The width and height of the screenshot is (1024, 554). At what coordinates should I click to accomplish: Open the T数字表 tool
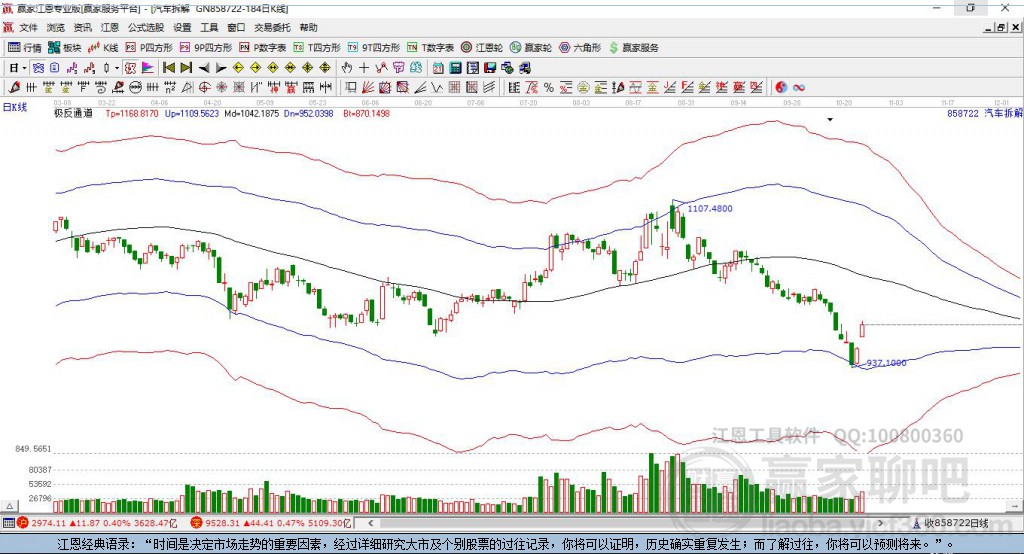pos(430,48)
